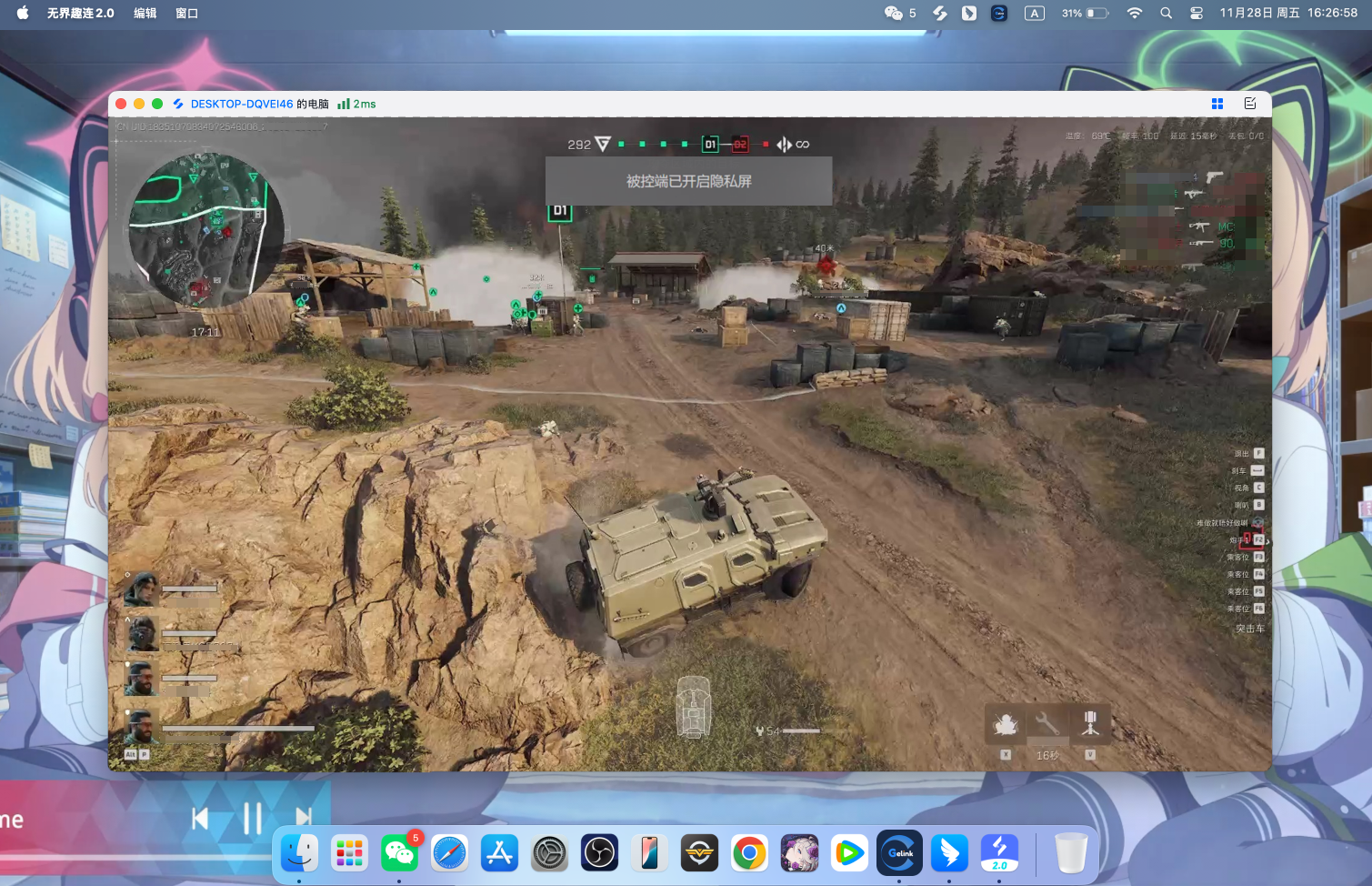
Task: Open the Trash in the Dock
Action: (x=1072, y=853)
